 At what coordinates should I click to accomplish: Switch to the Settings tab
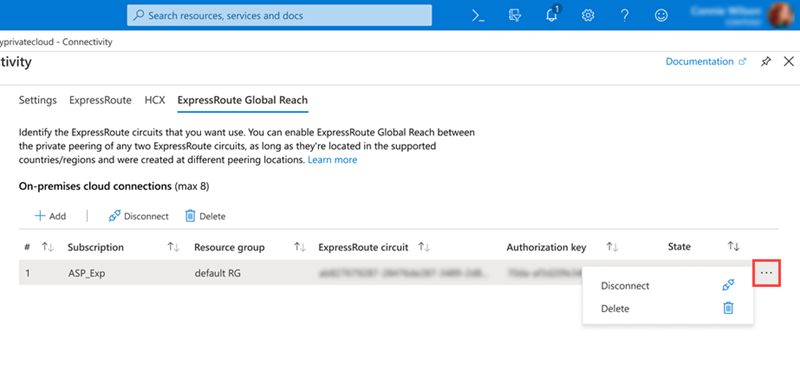tap(38, 100)
